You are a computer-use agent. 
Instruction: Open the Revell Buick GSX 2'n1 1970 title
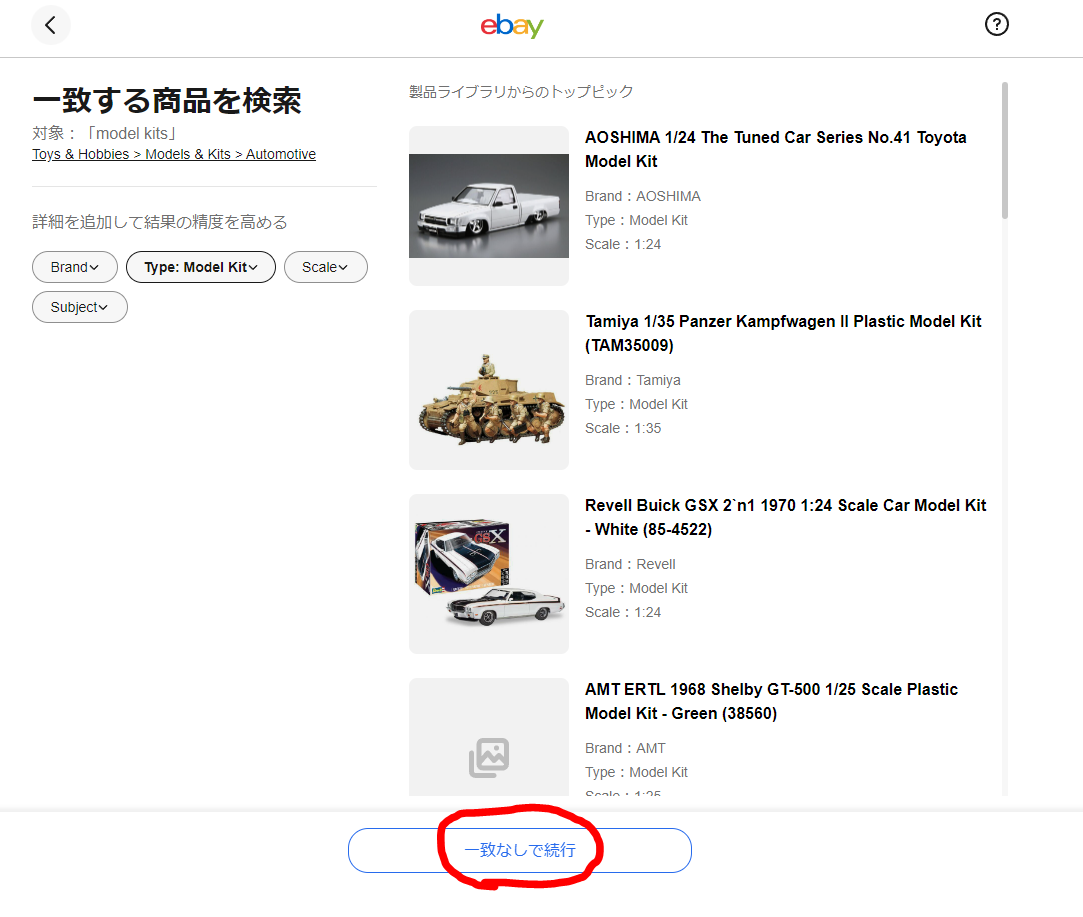[786, 517]
